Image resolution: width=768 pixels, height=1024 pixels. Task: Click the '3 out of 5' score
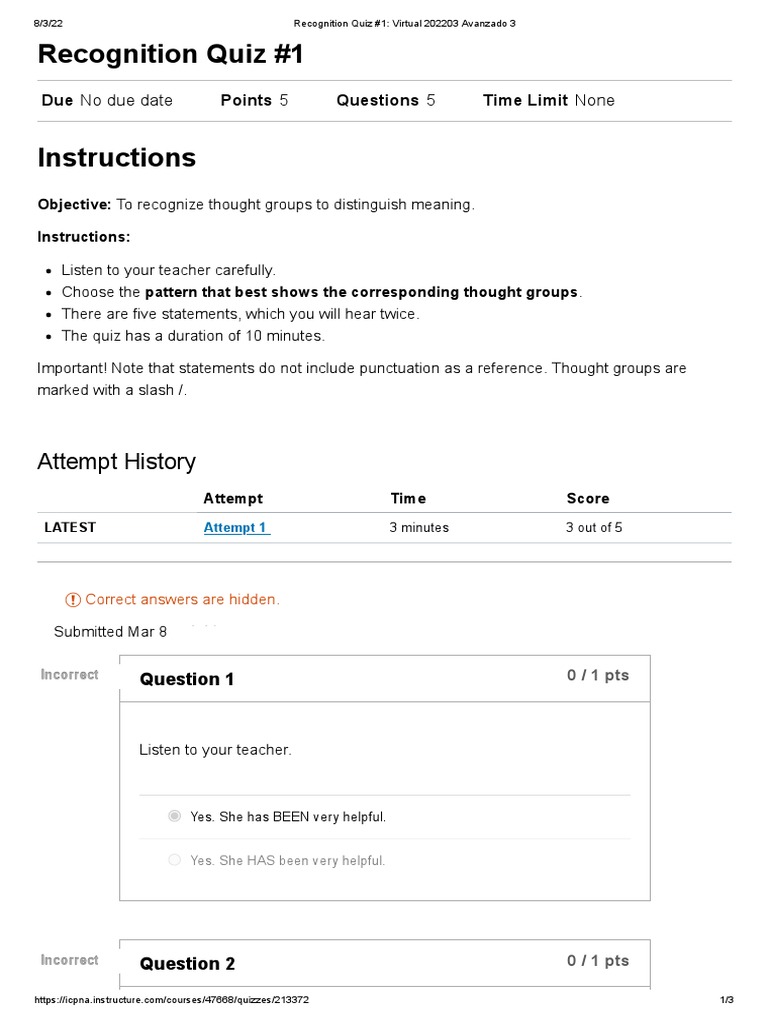pyautogui.click(x=594, y=527)
